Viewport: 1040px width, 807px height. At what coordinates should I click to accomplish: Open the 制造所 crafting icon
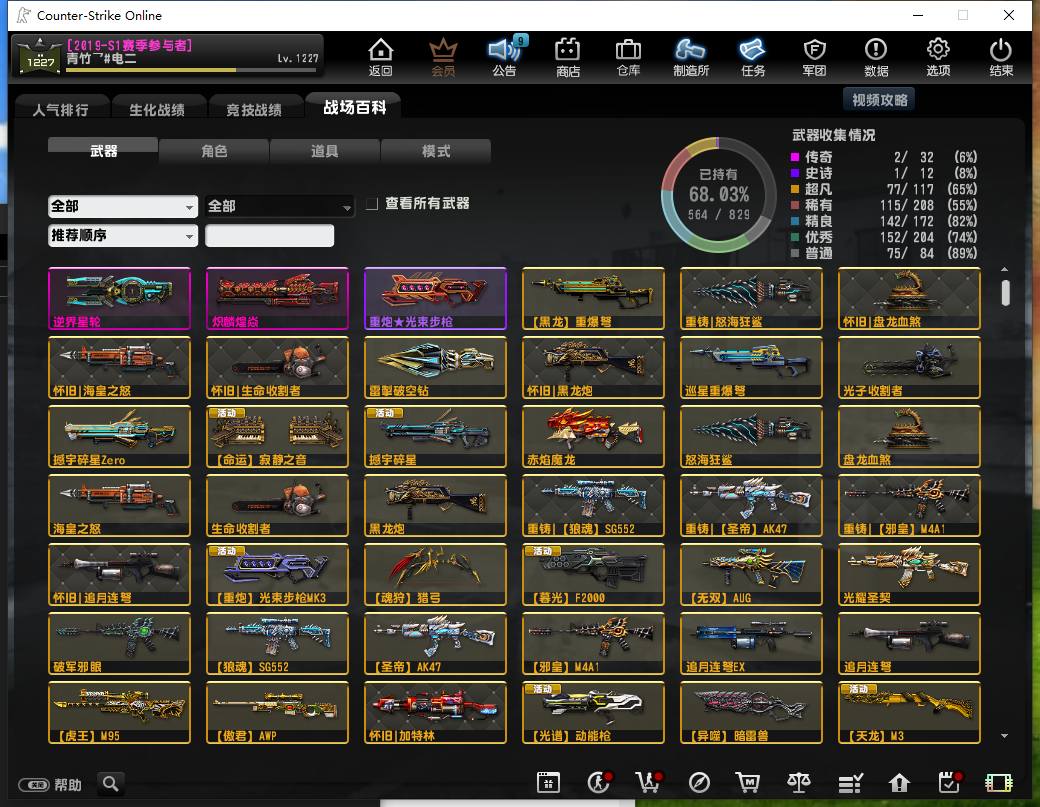tap(690, 56)
